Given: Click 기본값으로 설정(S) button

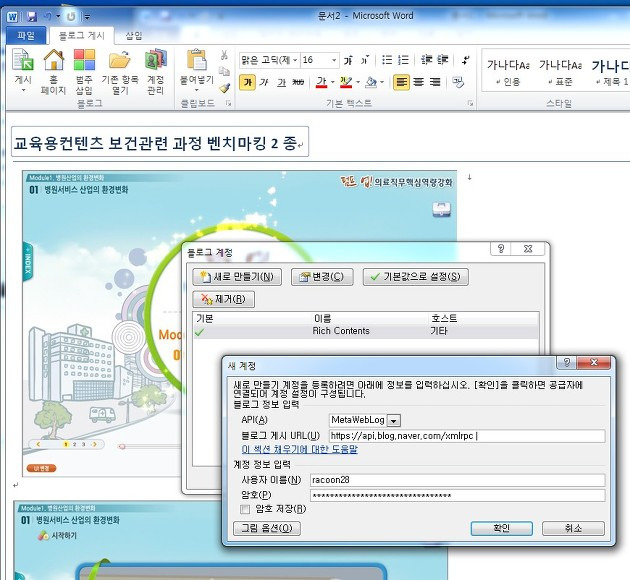Looking at the screenshot, I should tap(415, 277).
